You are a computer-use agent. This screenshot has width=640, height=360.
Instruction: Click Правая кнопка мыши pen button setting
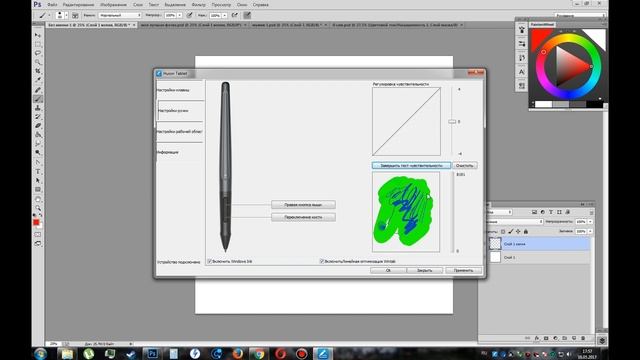point(303,204)
